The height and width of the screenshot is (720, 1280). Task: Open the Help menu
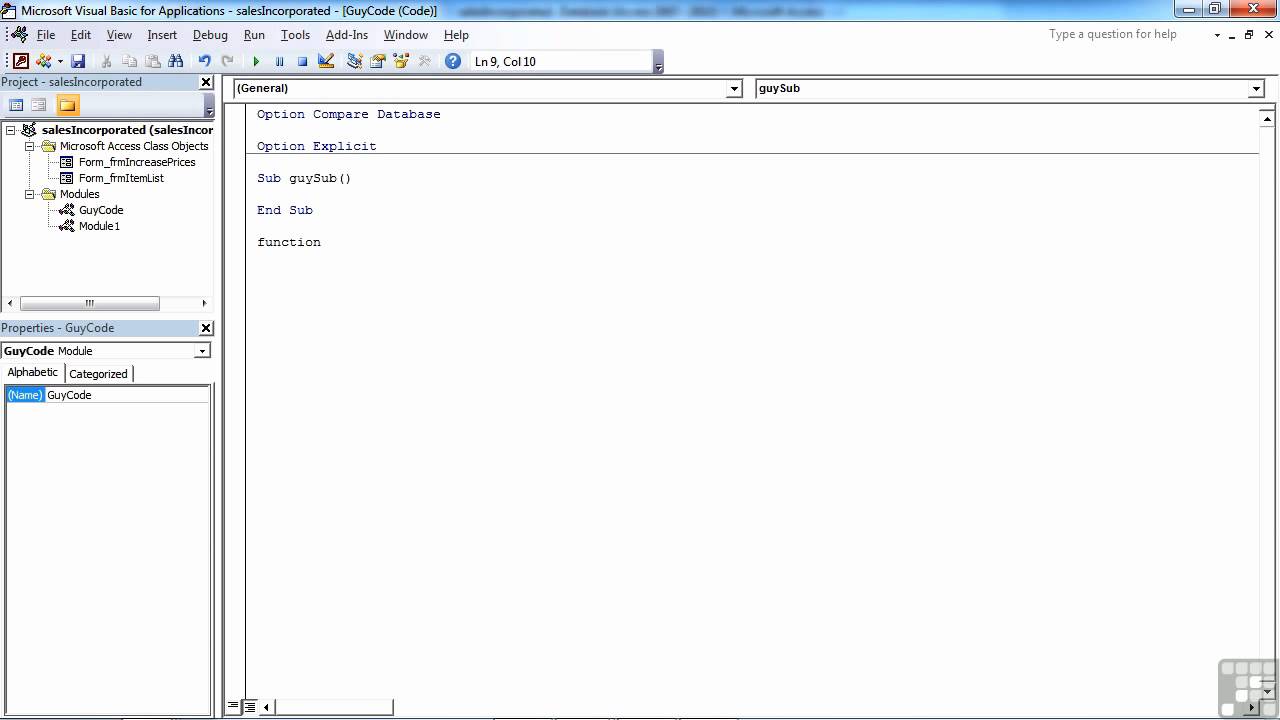(x=456, y=34)
